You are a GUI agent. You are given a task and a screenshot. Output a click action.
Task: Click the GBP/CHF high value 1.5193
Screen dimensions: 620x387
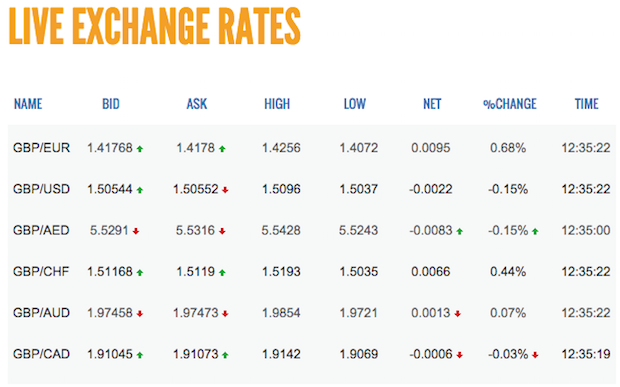click(x=281, y=272)
